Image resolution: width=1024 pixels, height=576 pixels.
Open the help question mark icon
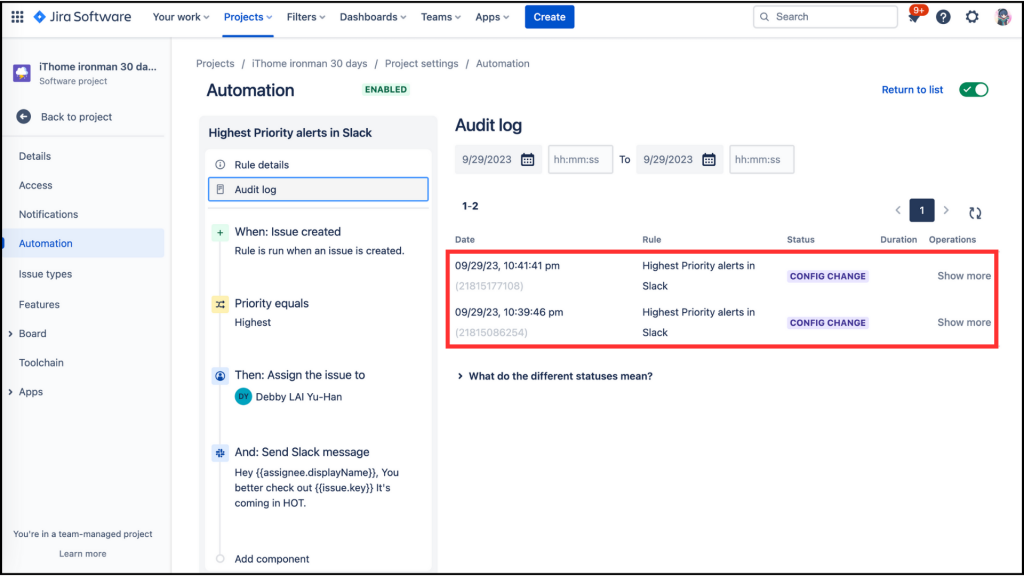coord(943,17)
